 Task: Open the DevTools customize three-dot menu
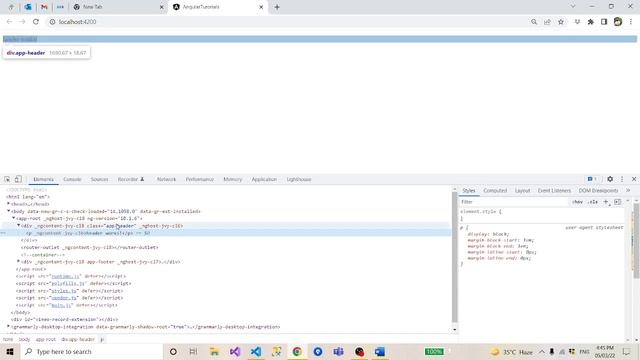pos(622,179)
